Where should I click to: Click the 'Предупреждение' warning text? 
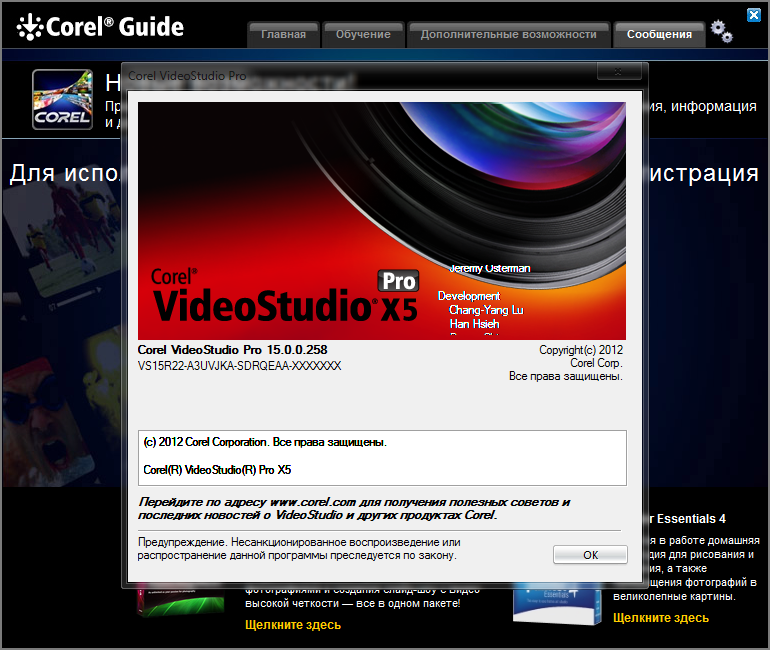299,548
